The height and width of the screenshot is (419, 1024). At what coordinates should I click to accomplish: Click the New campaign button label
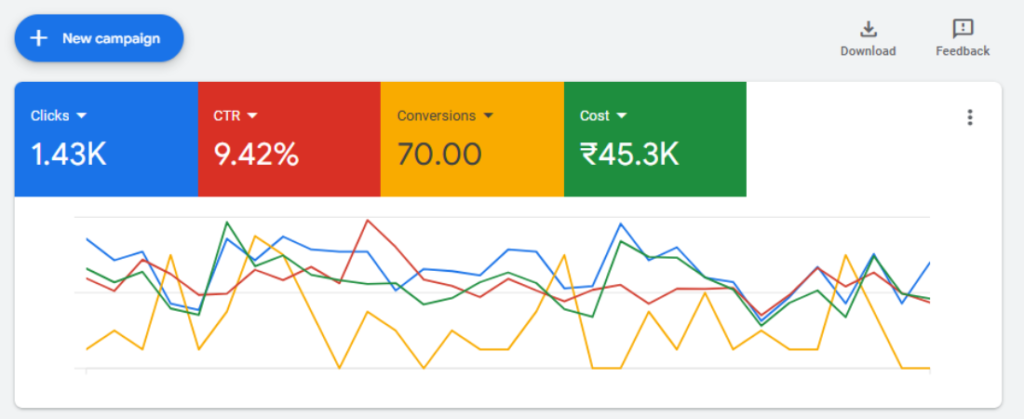(111, 39)
